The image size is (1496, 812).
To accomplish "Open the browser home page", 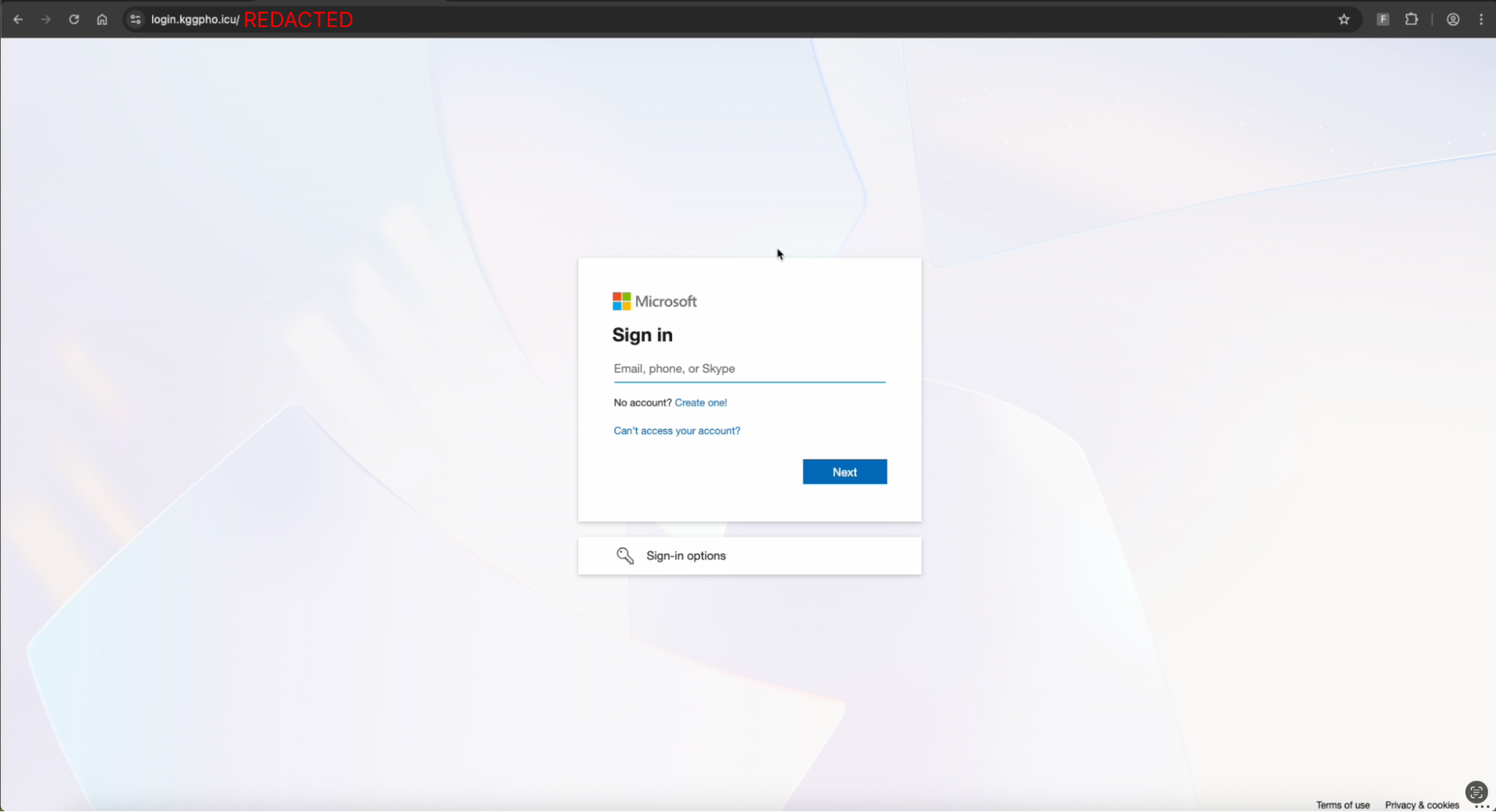I will click(x=102, y=19).
